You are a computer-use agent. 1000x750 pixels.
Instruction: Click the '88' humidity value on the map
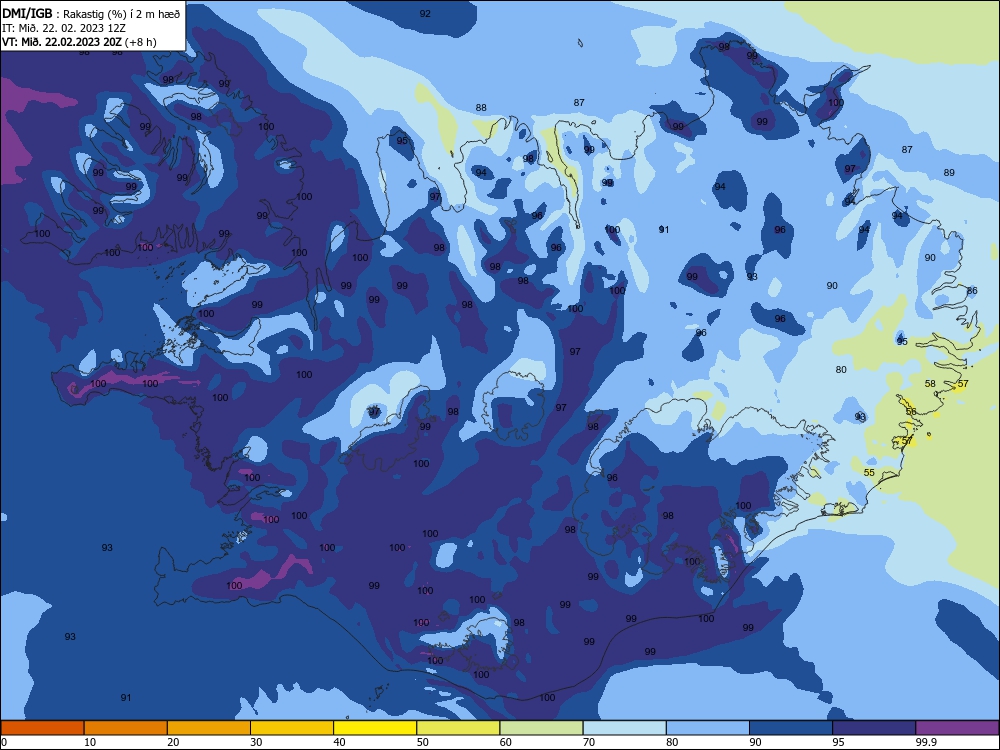click(x=481, y=108)
